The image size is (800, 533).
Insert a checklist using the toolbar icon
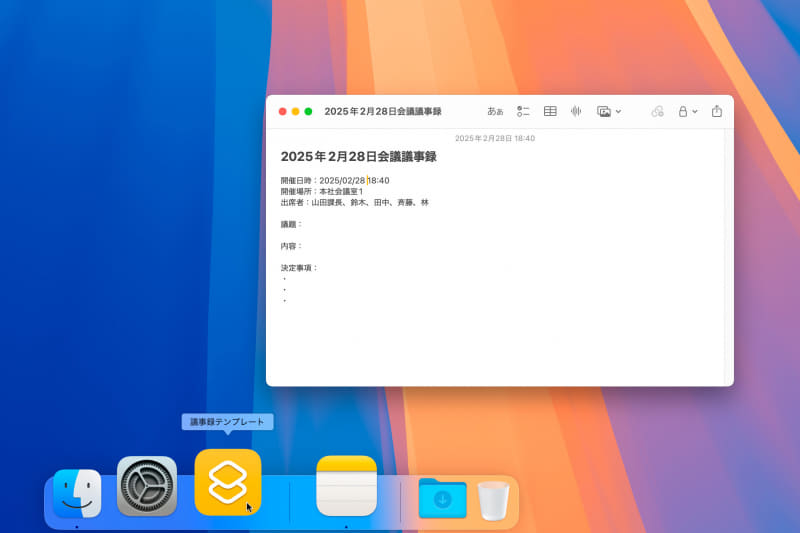point(523,111)
